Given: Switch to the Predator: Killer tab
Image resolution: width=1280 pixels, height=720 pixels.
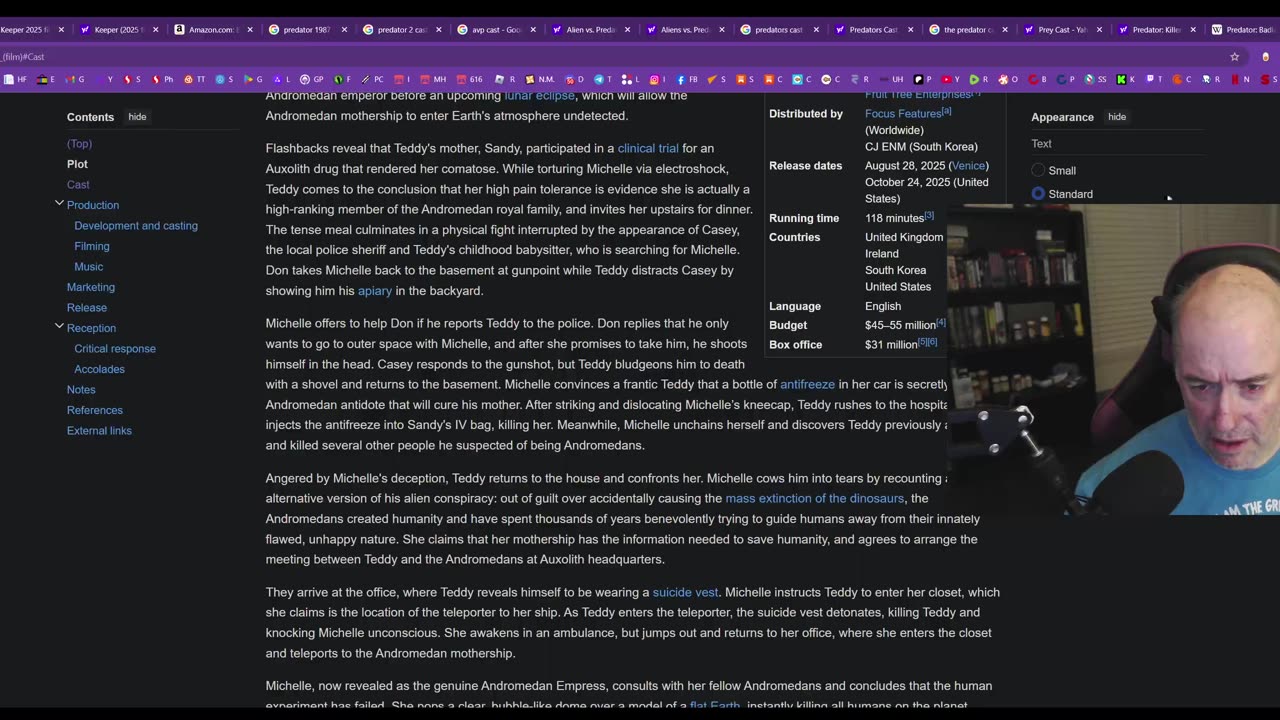Looking at the screenshot, I should 1155,29.
